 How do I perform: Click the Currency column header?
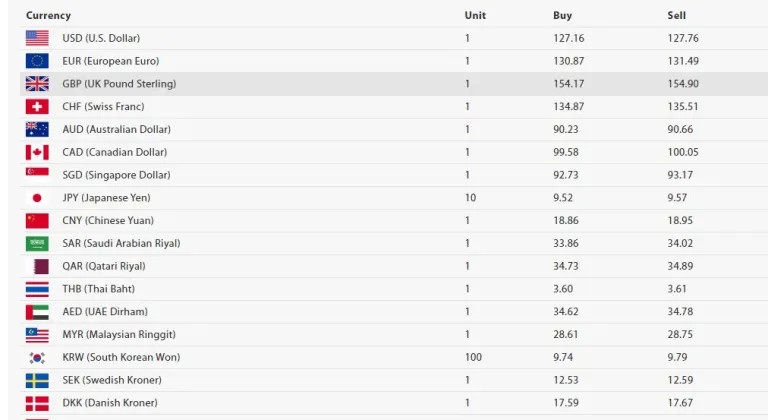coord(48,15)
